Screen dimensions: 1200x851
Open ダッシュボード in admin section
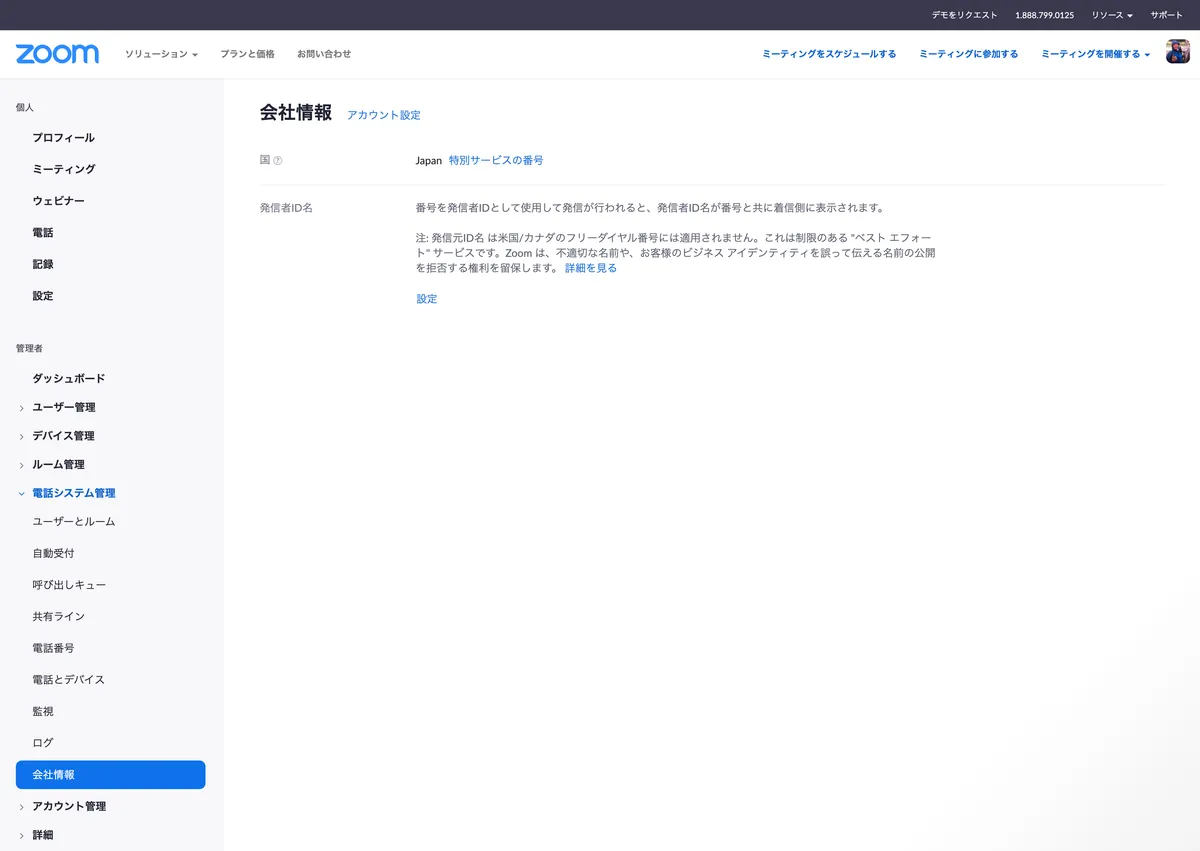(68, 378)
